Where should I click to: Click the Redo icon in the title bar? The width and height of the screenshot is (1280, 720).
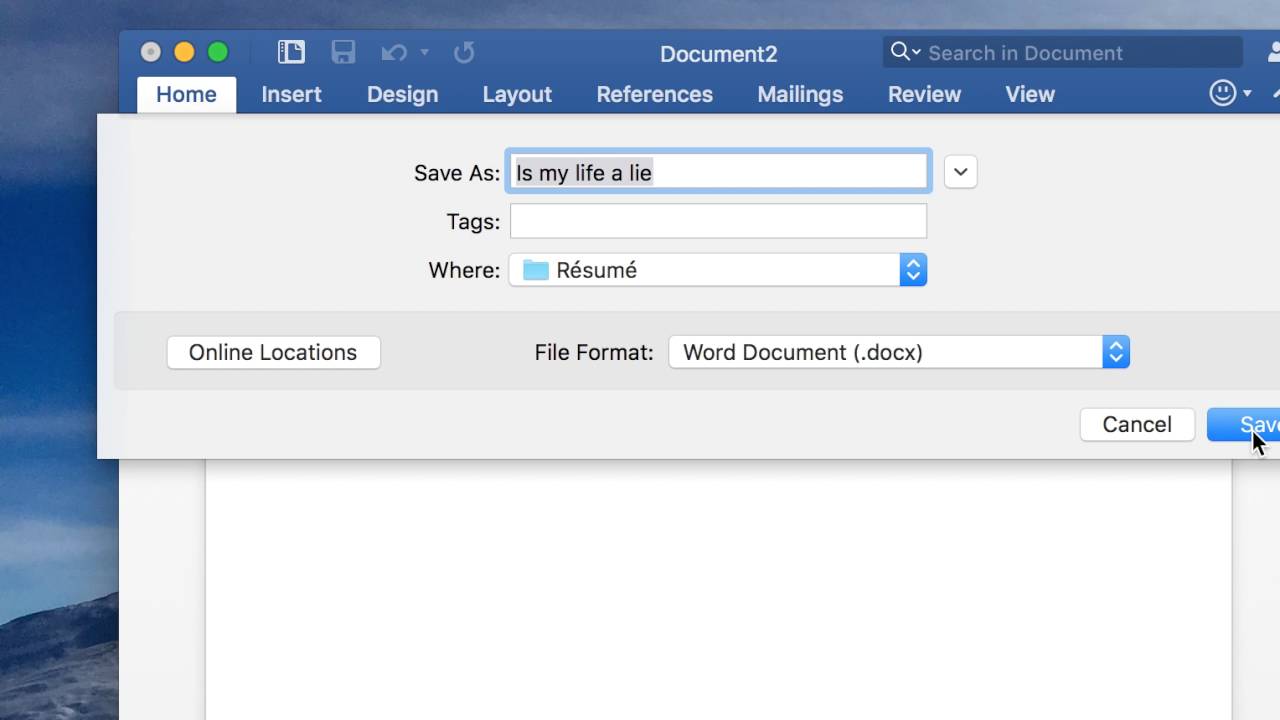(x=463, y=53)
